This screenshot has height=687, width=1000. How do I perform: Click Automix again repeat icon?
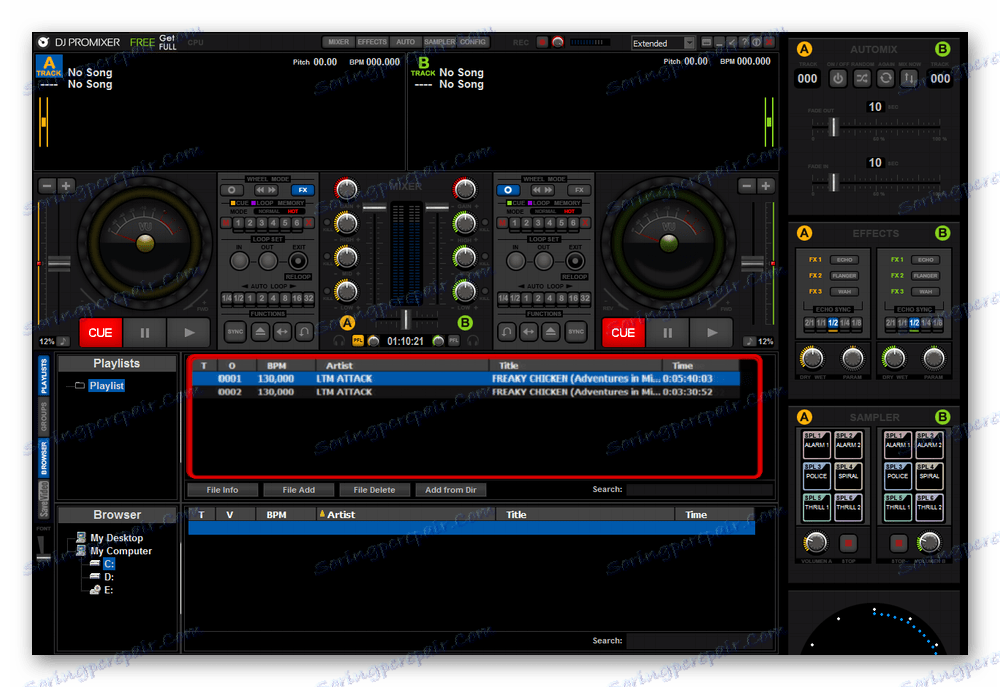(x=885, y=78)
